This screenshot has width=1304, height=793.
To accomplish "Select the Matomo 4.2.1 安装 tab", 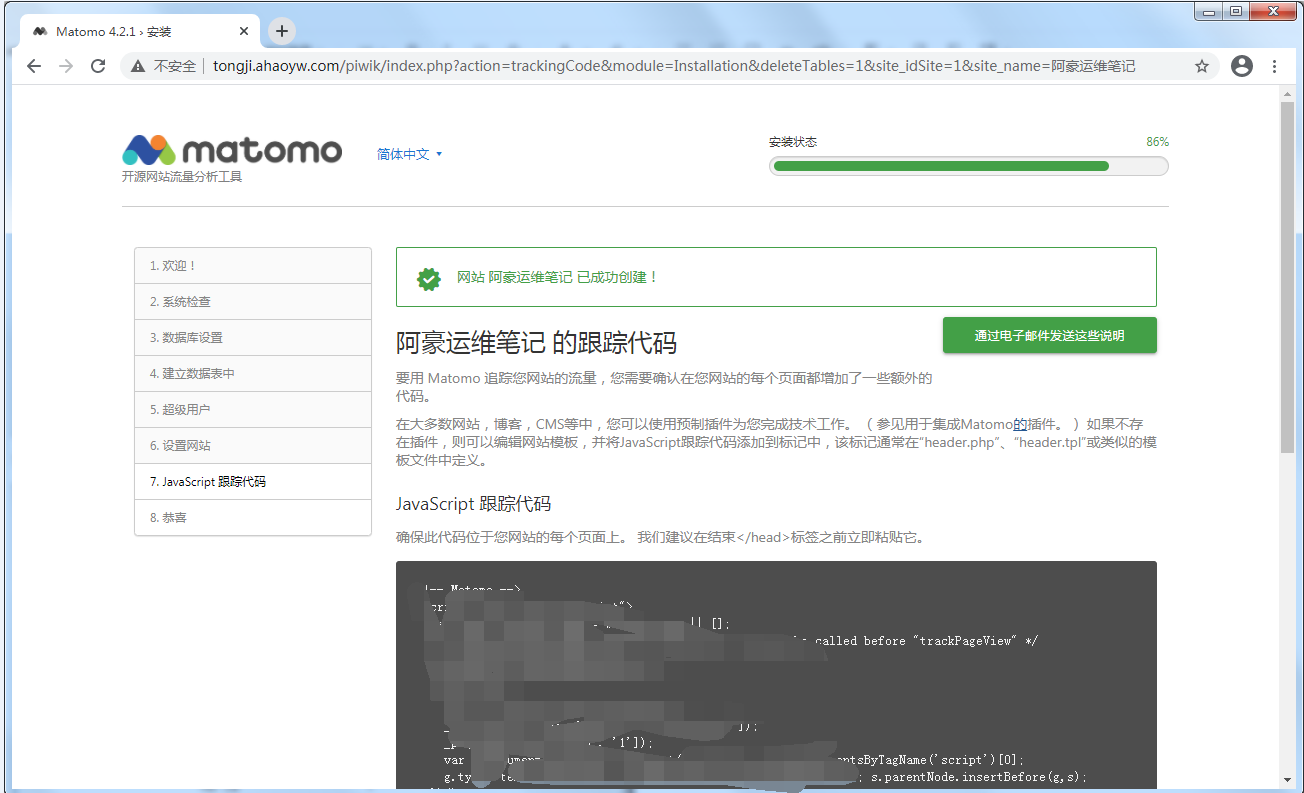I will pos(140,31).
